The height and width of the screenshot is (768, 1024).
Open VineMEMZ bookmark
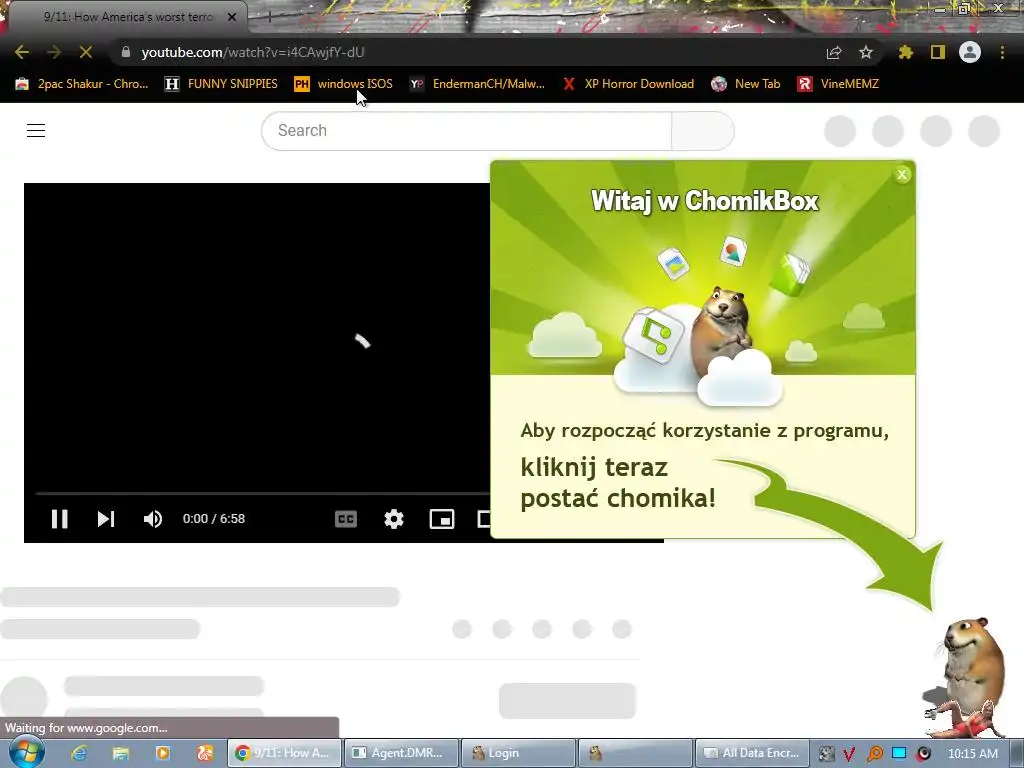[839, 84]
